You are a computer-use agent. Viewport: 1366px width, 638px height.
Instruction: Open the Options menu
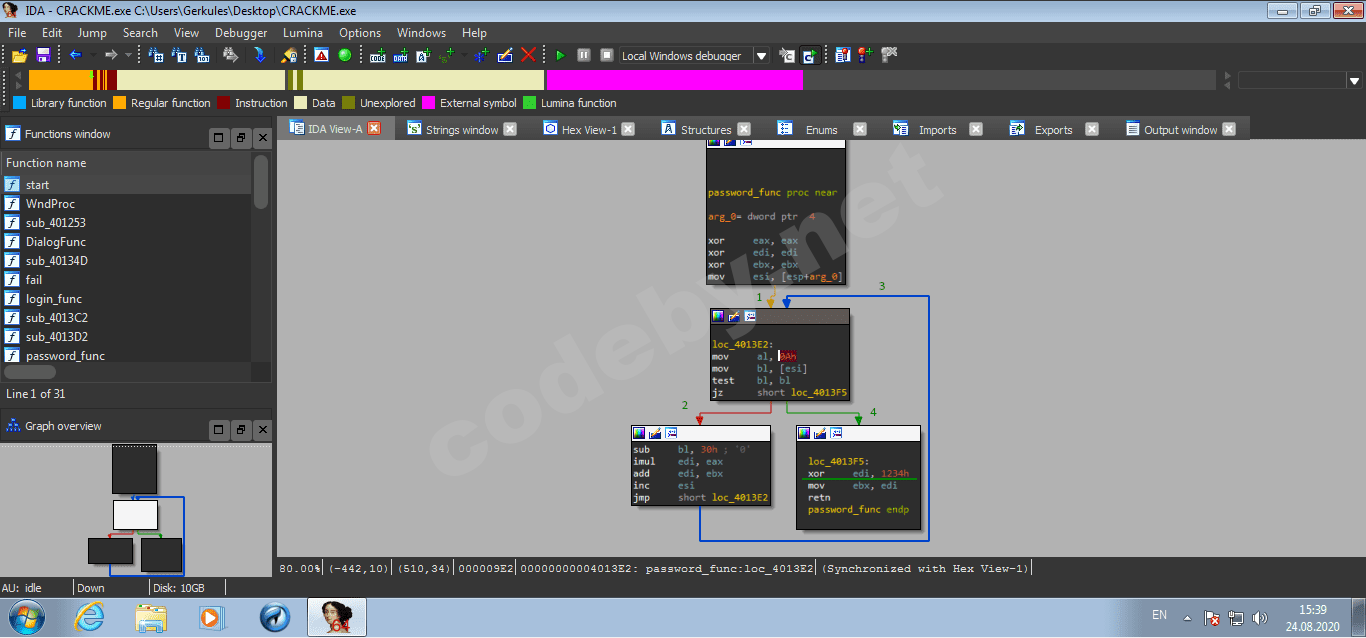(360, 33)
